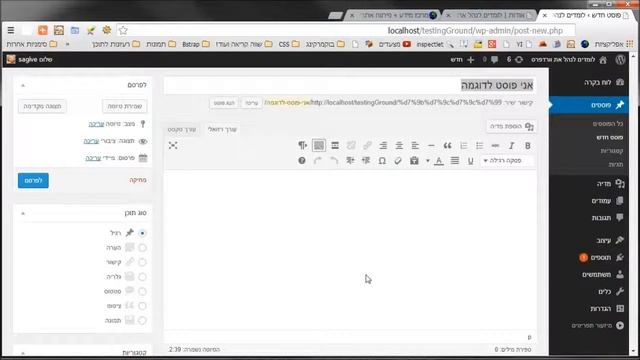Select the גלריה gallery post format
This screenshot has width=640, height=360.
pos(142,277)
